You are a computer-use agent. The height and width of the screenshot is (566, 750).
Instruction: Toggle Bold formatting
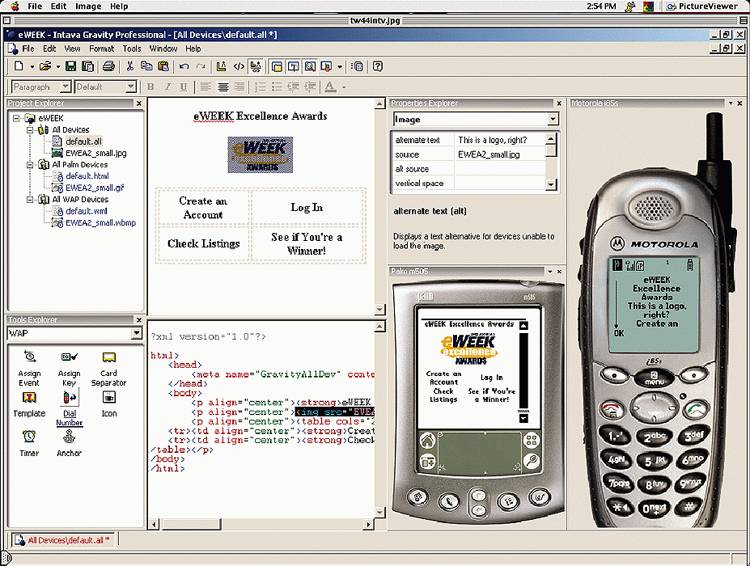[151, 87]
